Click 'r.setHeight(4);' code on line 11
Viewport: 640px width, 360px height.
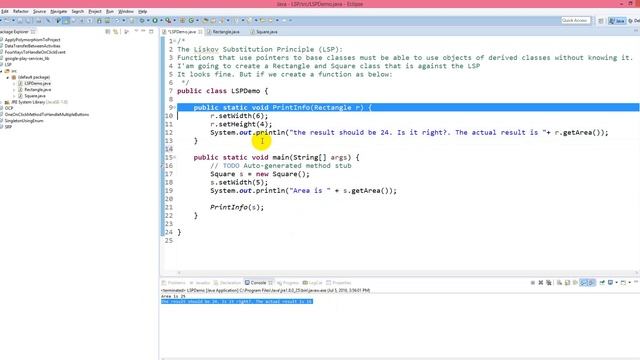pos(241,124)
